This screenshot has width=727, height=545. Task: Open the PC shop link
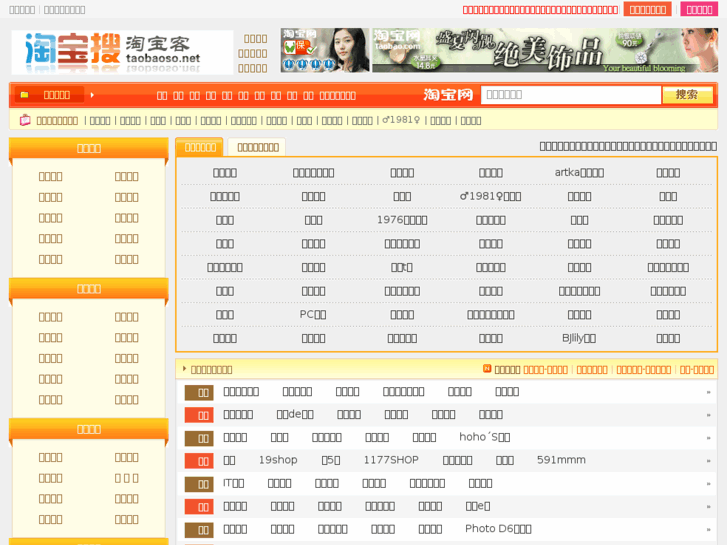(313, 314)
